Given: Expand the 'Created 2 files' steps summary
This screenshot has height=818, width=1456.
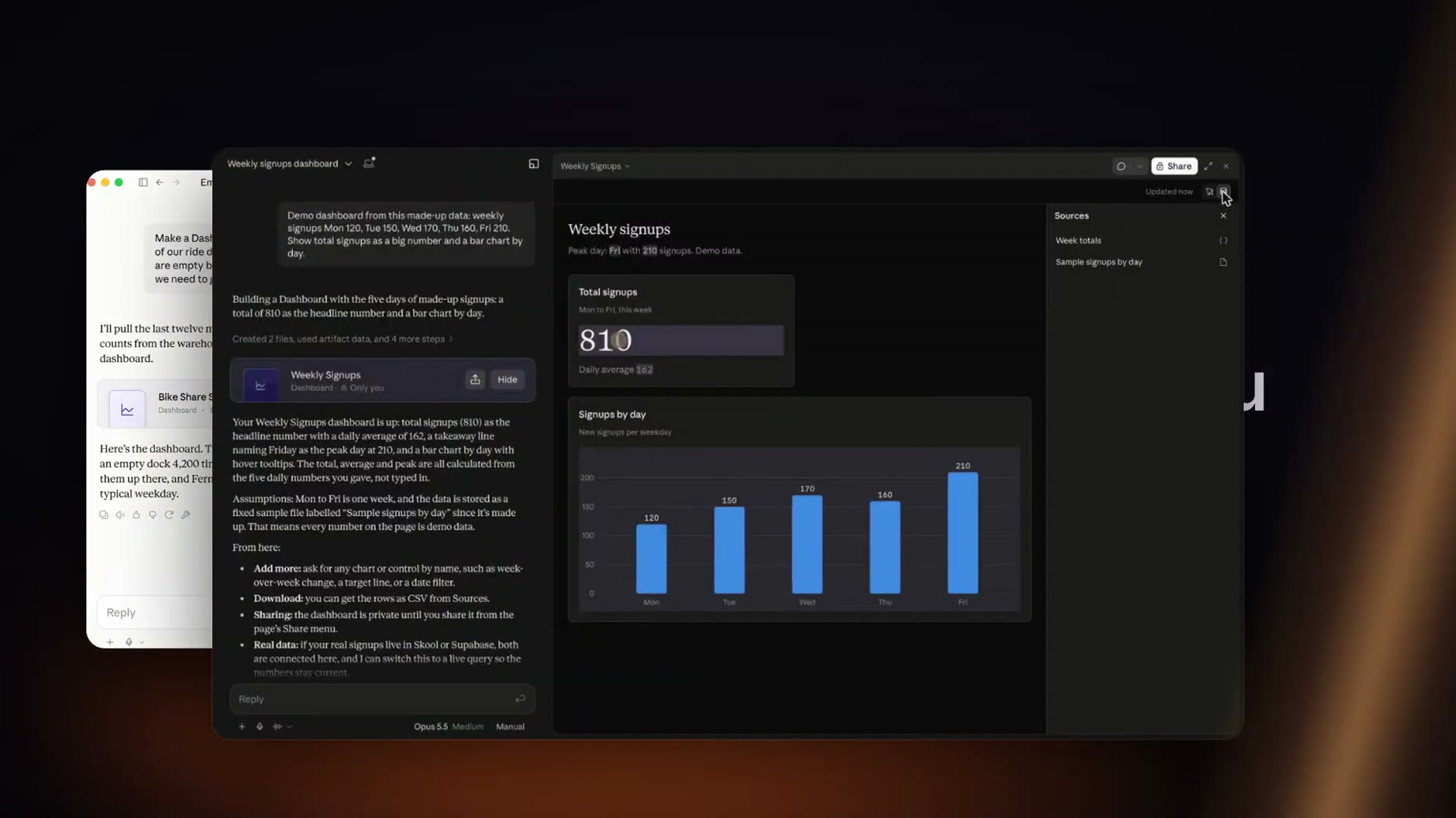Looking at the screenshot, I should pos(342,339).
